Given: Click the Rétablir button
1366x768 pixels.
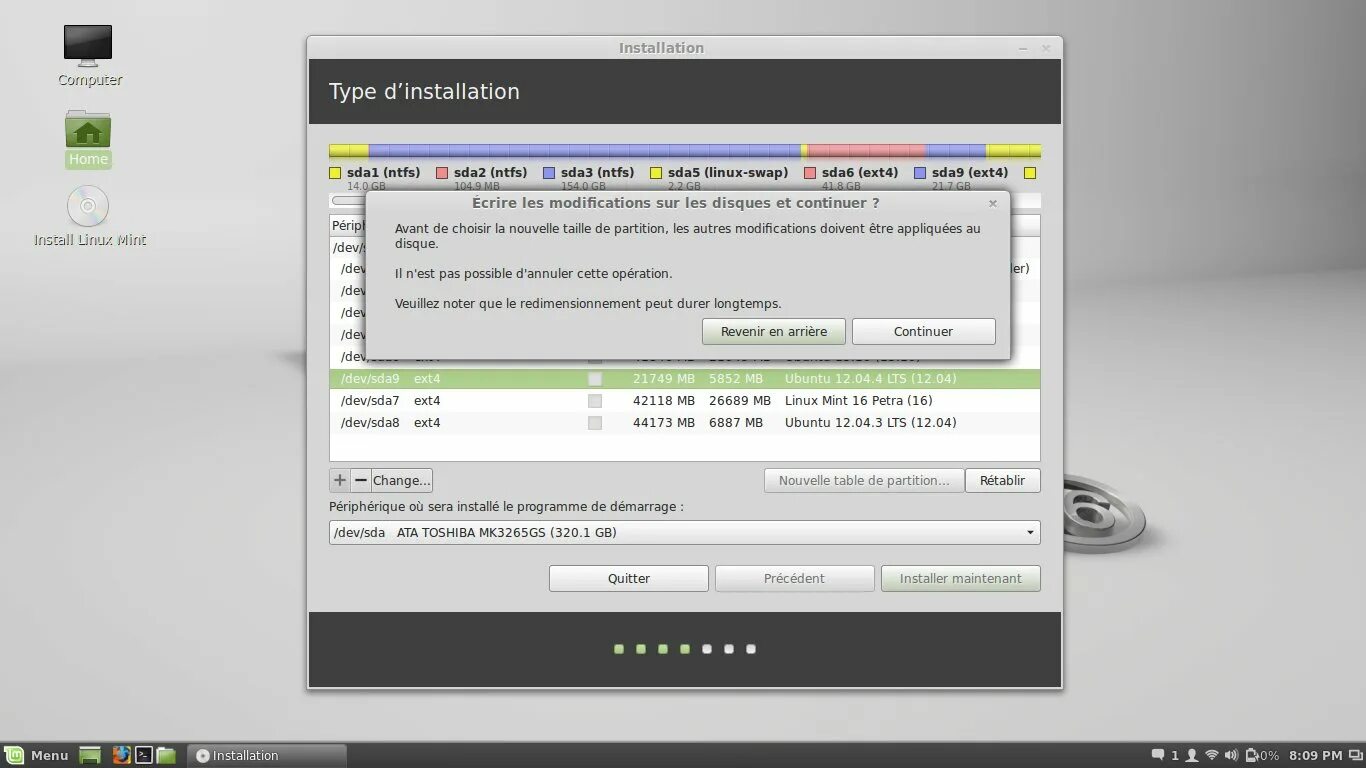Looking at the screenshot, I should point(1003,480).
